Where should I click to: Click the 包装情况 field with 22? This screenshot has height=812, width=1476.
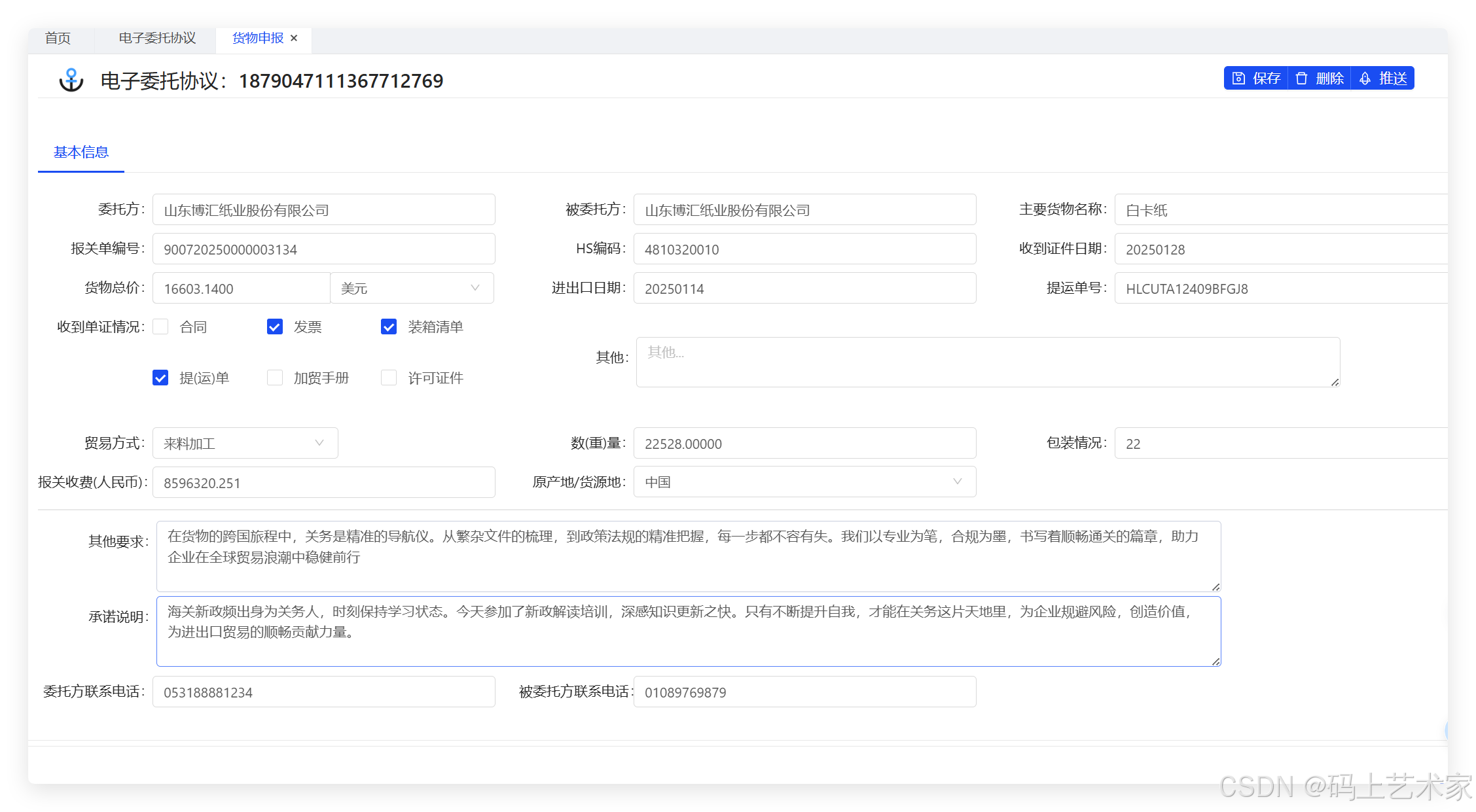click(x=1281, y=443)
